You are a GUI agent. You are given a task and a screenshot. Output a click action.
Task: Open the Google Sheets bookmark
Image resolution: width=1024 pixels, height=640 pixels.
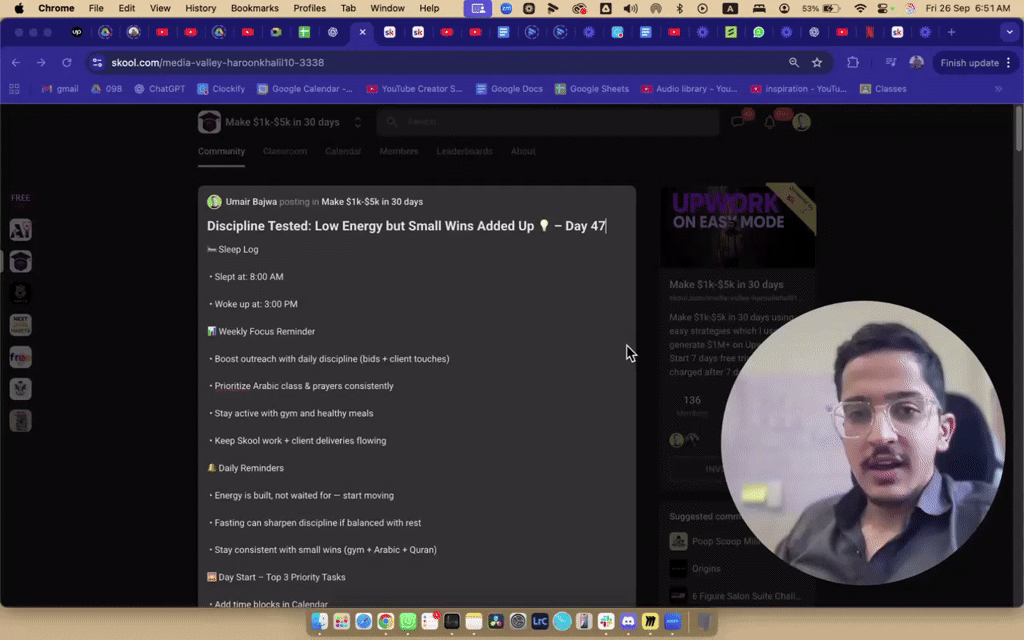(x=592, y=89)
